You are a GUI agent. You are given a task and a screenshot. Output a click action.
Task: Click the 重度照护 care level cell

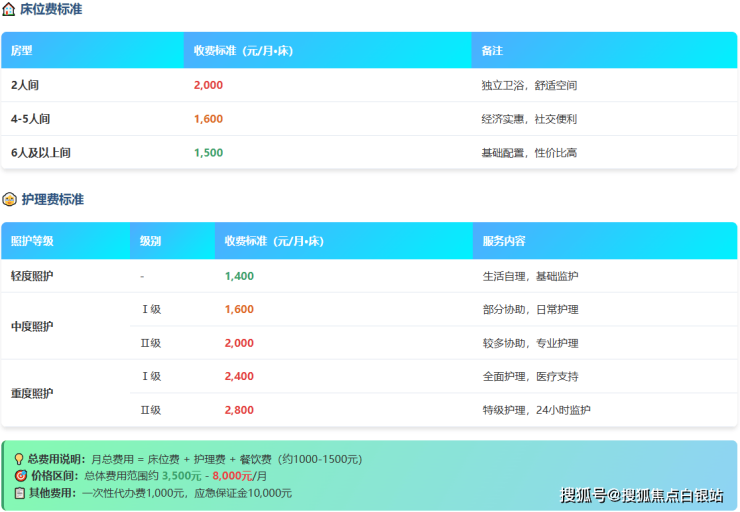pyautogui.click(x=32, y=393)
